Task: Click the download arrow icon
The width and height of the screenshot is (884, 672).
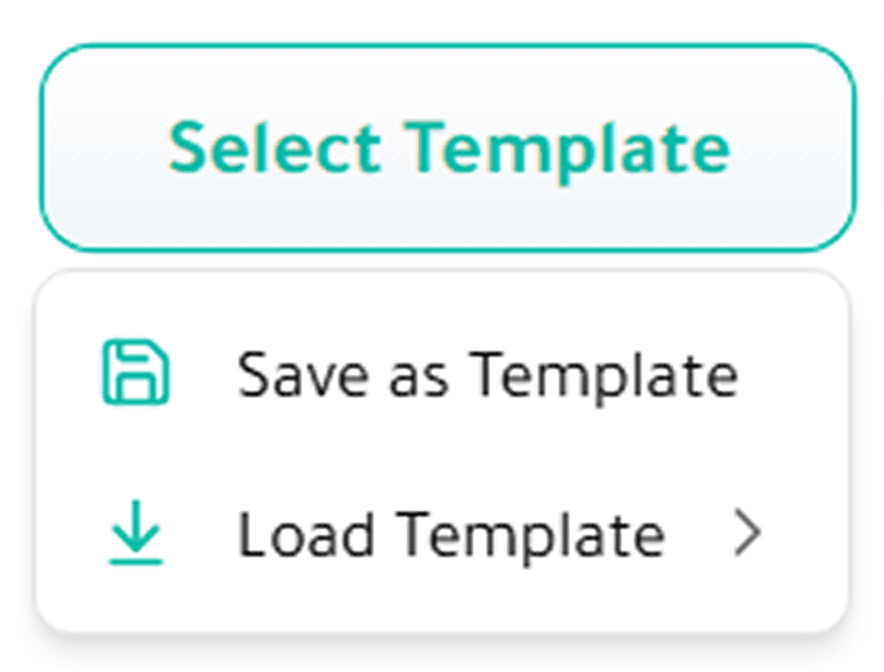Action: tap(136, 535)
